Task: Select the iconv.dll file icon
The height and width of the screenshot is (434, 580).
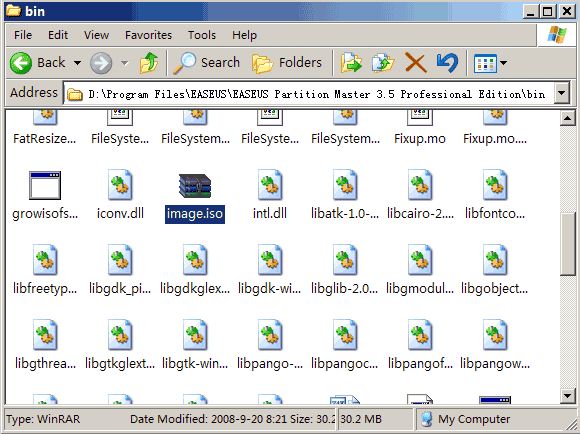Action: click(x=120, y=185)
